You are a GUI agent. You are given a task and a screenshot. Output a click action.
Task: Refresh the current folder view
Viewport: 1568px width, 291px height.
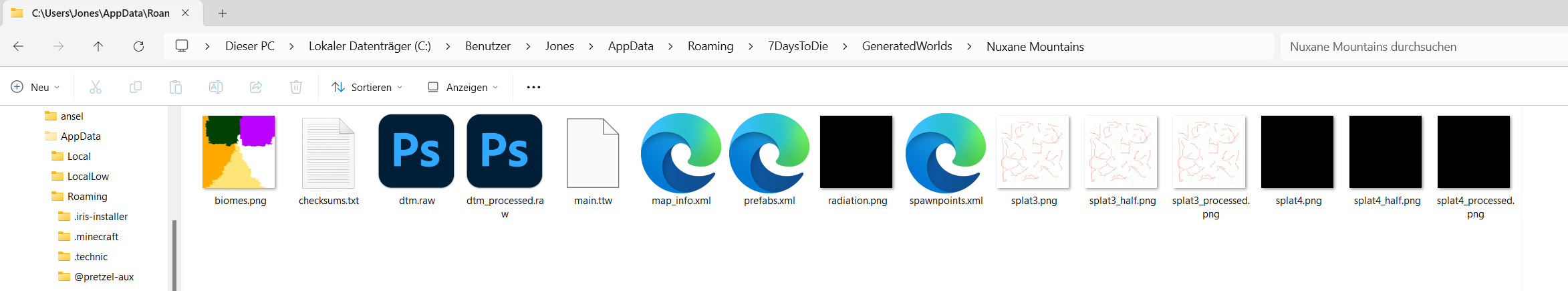pos(138,46)
